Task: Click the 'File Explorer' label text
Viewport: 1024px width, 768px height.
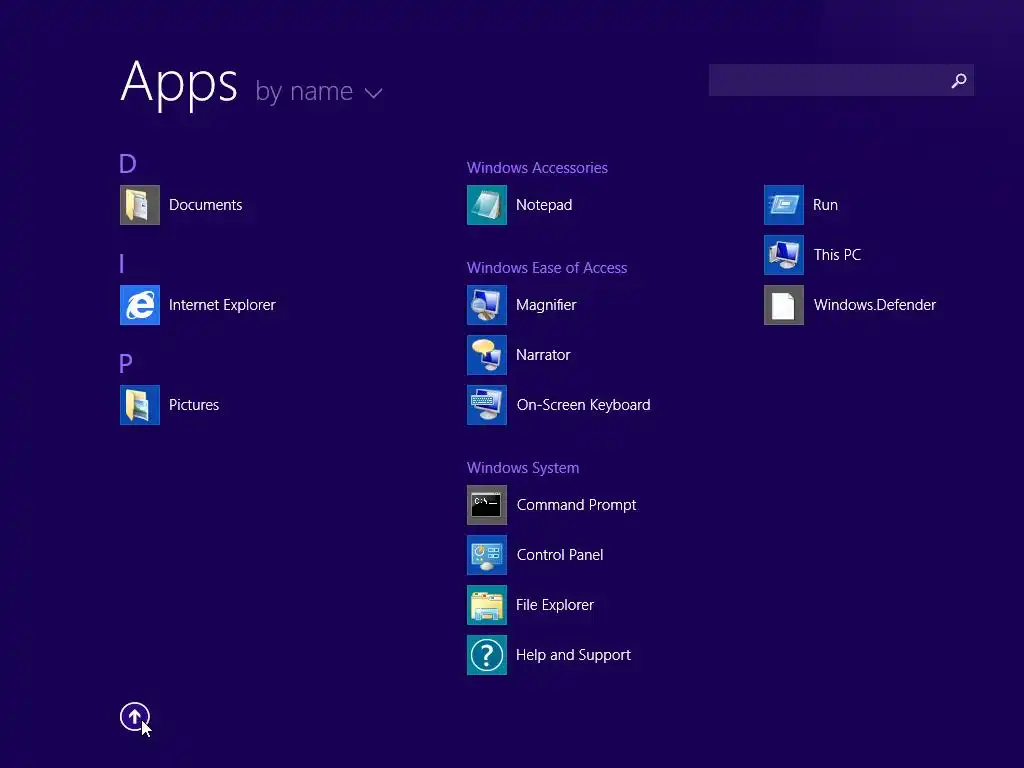Action: point(554,605)
